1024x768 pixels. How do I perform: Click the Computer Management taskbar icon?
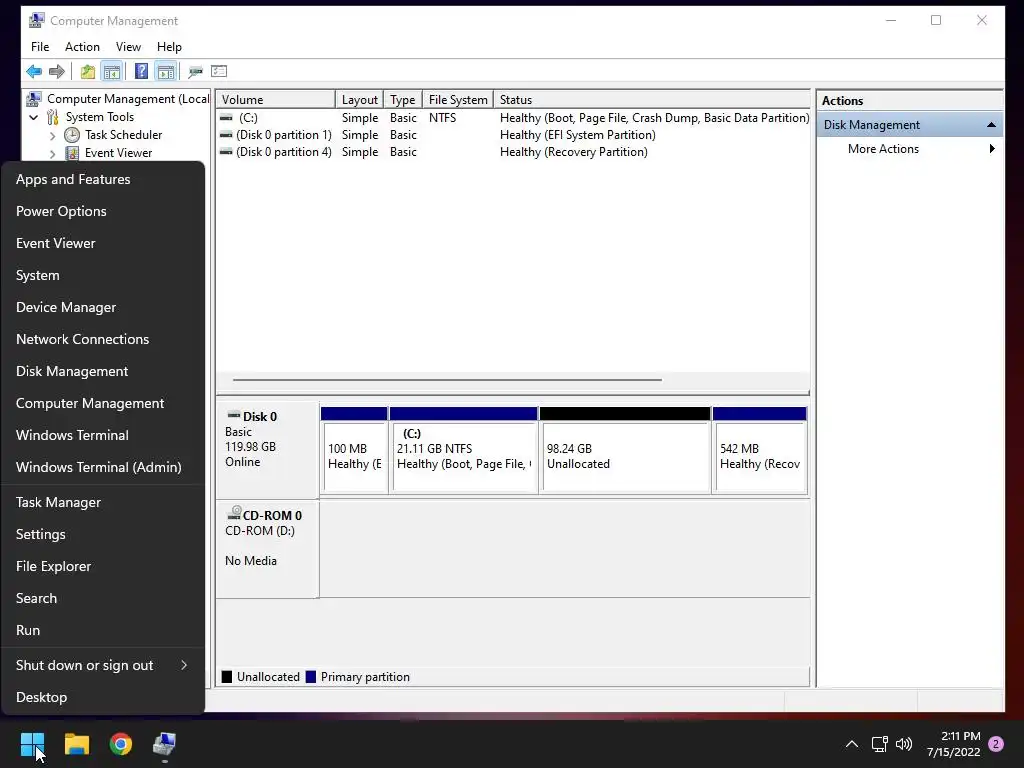[165, 744]
